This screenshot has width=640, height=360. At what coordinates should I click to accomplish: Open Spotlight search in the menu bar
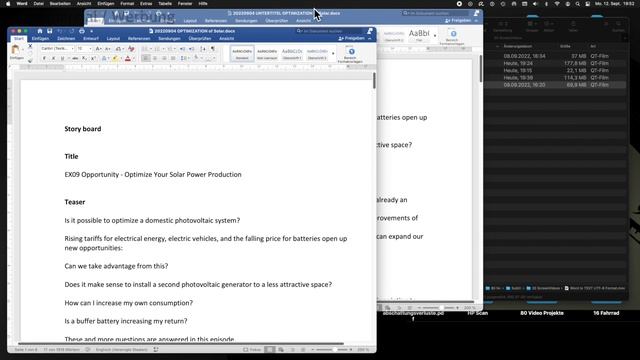[x=578, y=4]
